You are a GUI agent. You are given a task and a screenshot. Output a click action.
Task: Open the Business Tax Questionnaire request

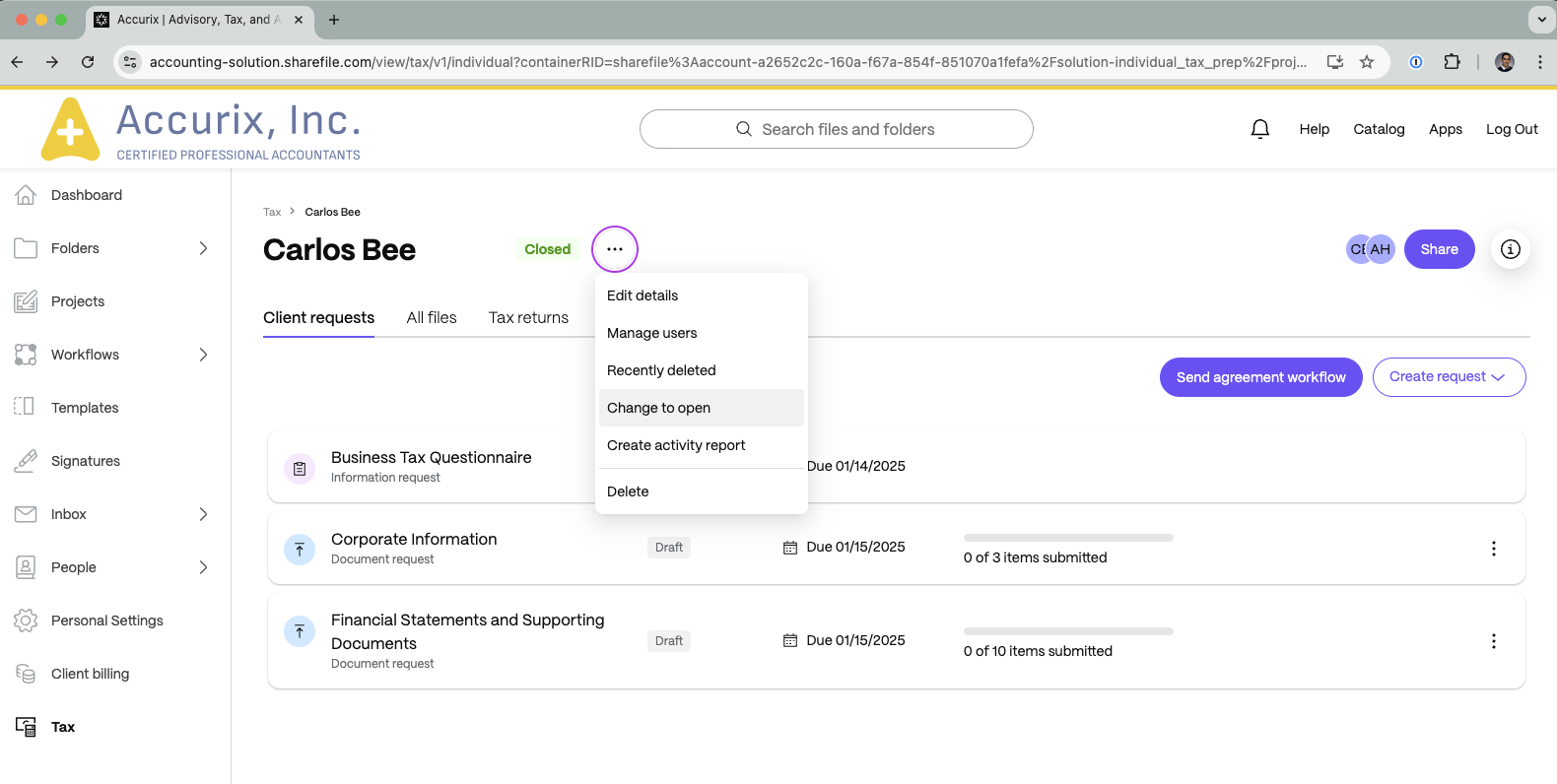pyautogui.click(x=431, y=457)
